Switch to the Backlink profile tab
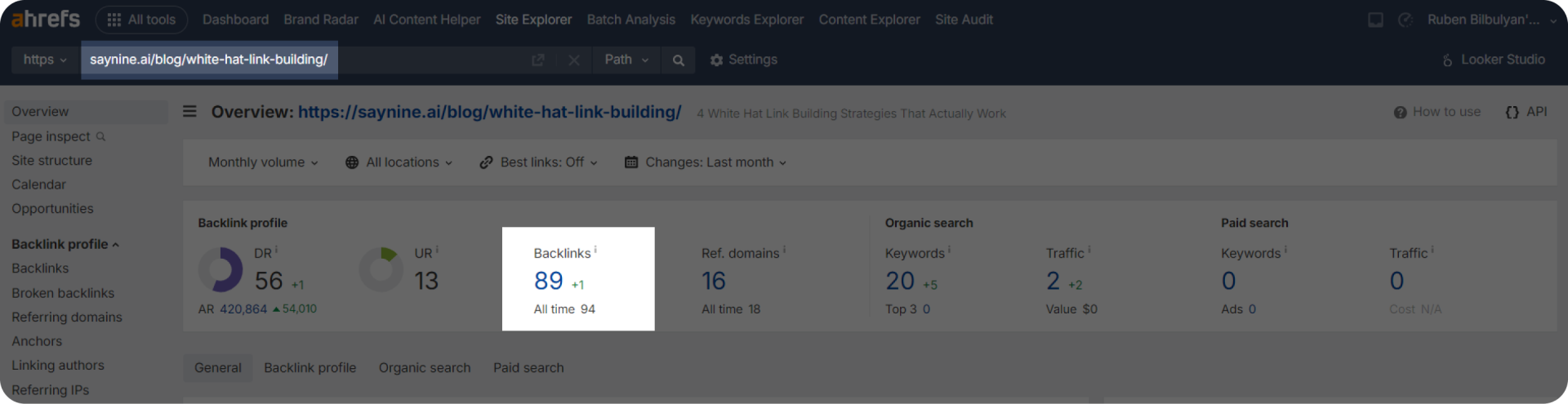This screenshot has width=1568, height=404. pos(310,368)
